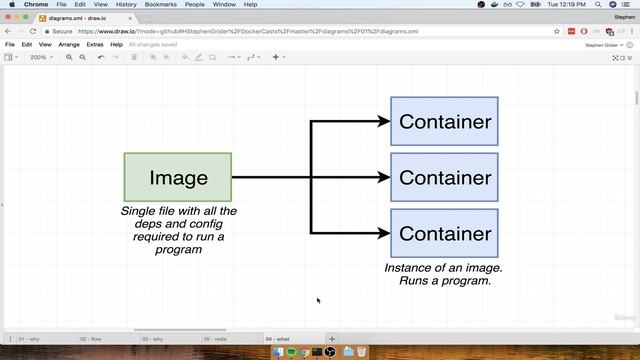Viewport: 640px width, 360px height.
Task: Click the delete trash icon in toolbar
Action: (134, 57)
